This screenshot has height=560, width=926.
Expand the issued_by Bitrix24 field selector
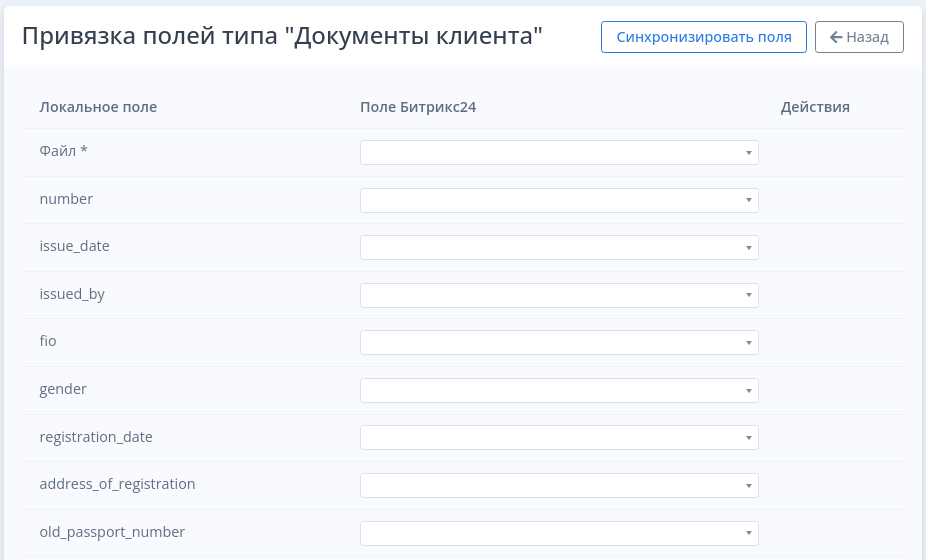558,295
